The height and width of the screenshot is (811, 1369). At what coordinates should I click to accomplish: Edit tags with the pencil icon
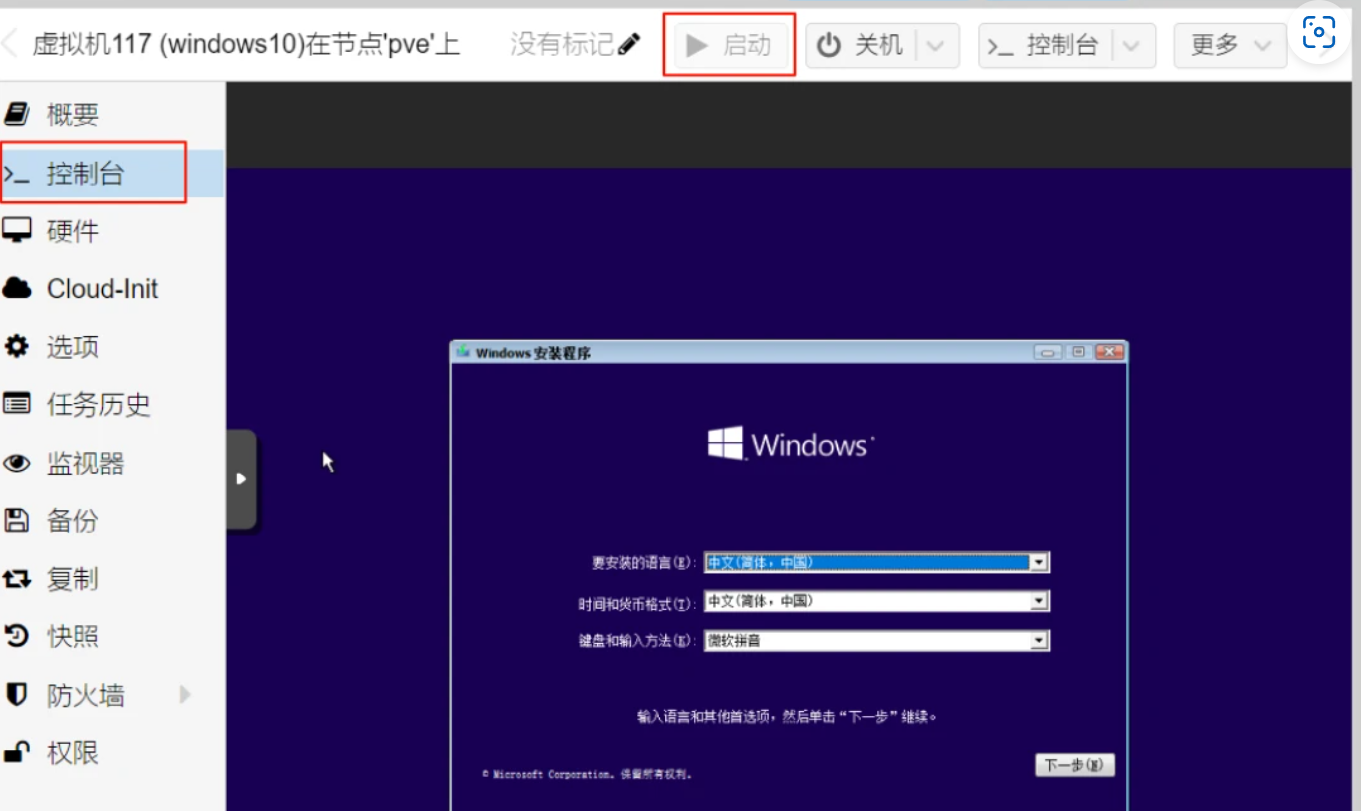[x=629, y=44]
